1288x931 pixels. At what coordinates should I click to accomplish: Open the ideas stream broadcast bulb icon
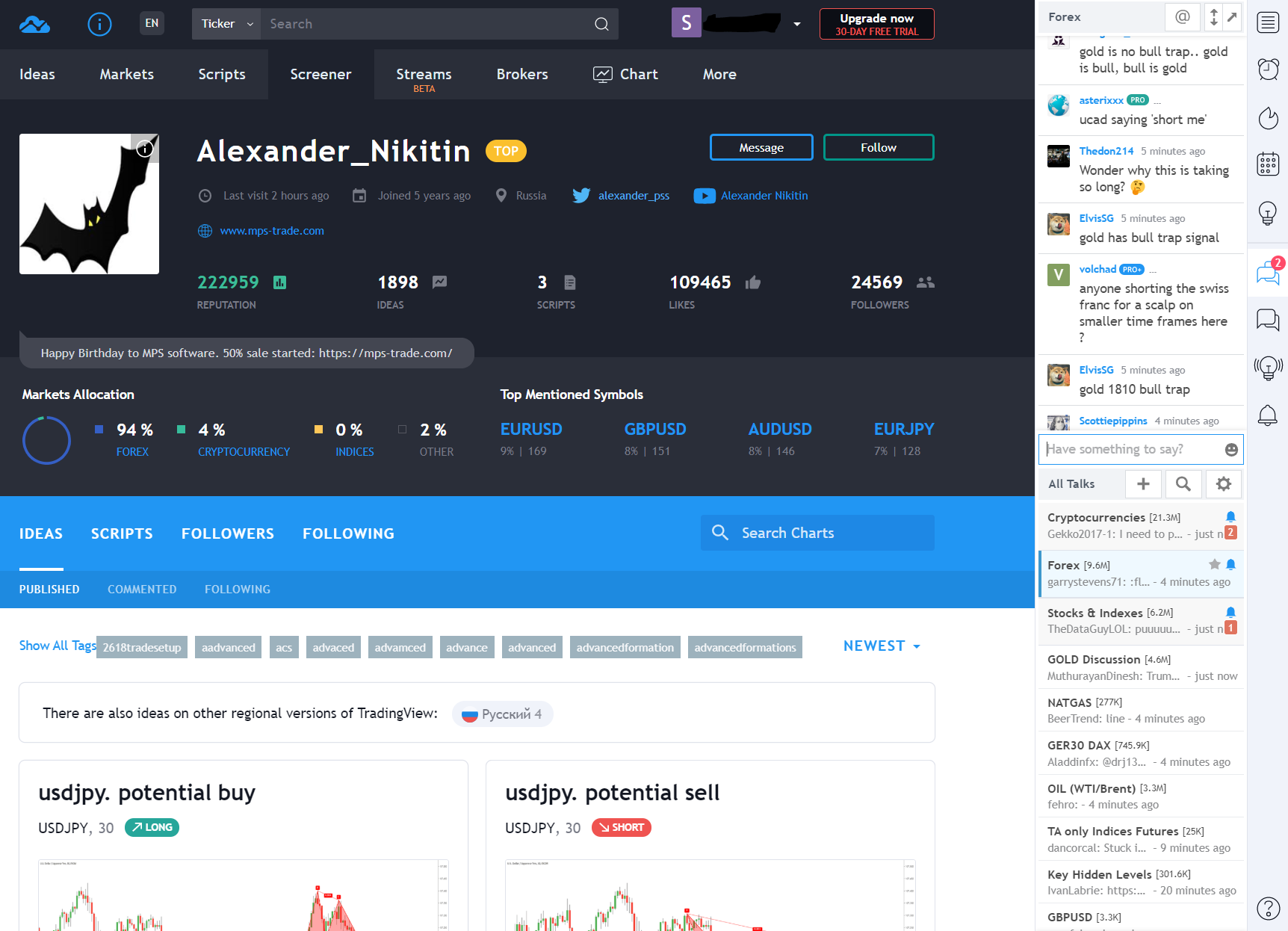point(1268,368)
